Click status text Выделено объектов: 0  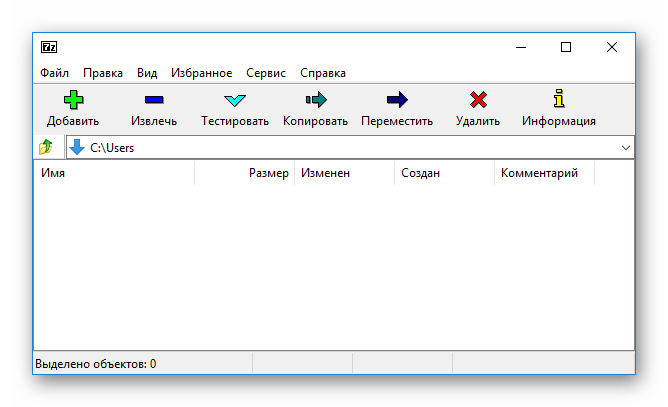(x=96, y=364)
